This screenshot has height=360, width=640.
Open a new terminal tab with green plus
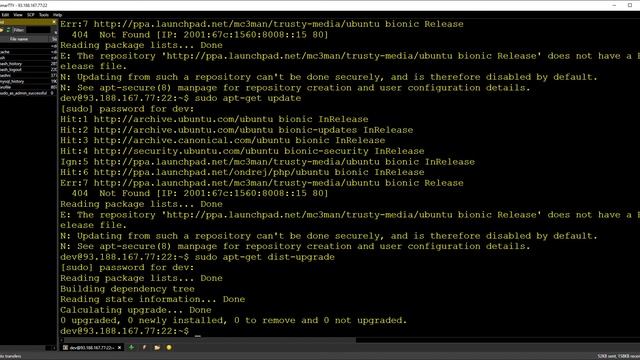131,347
